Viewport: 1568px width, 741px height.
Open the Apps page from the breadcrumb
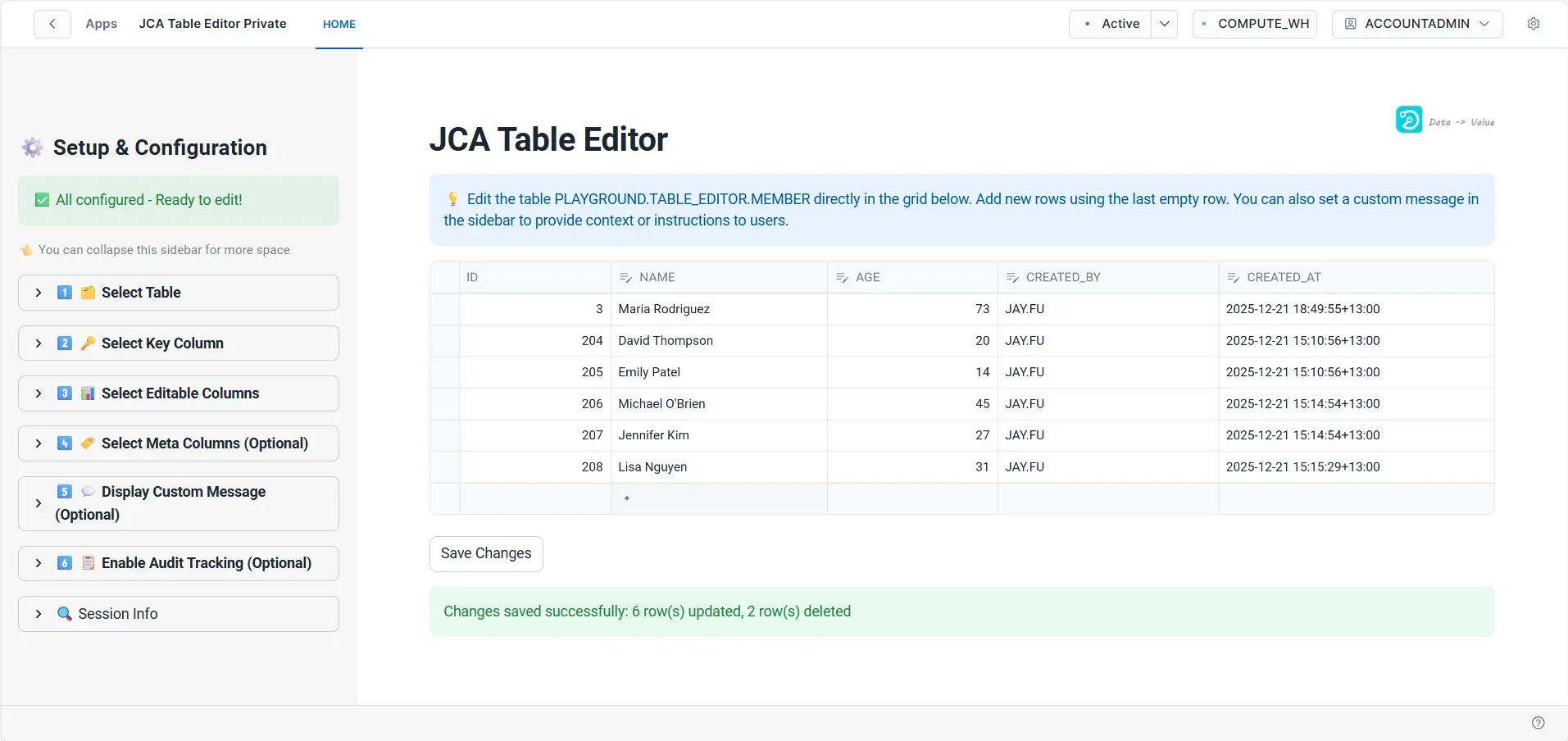101,24
